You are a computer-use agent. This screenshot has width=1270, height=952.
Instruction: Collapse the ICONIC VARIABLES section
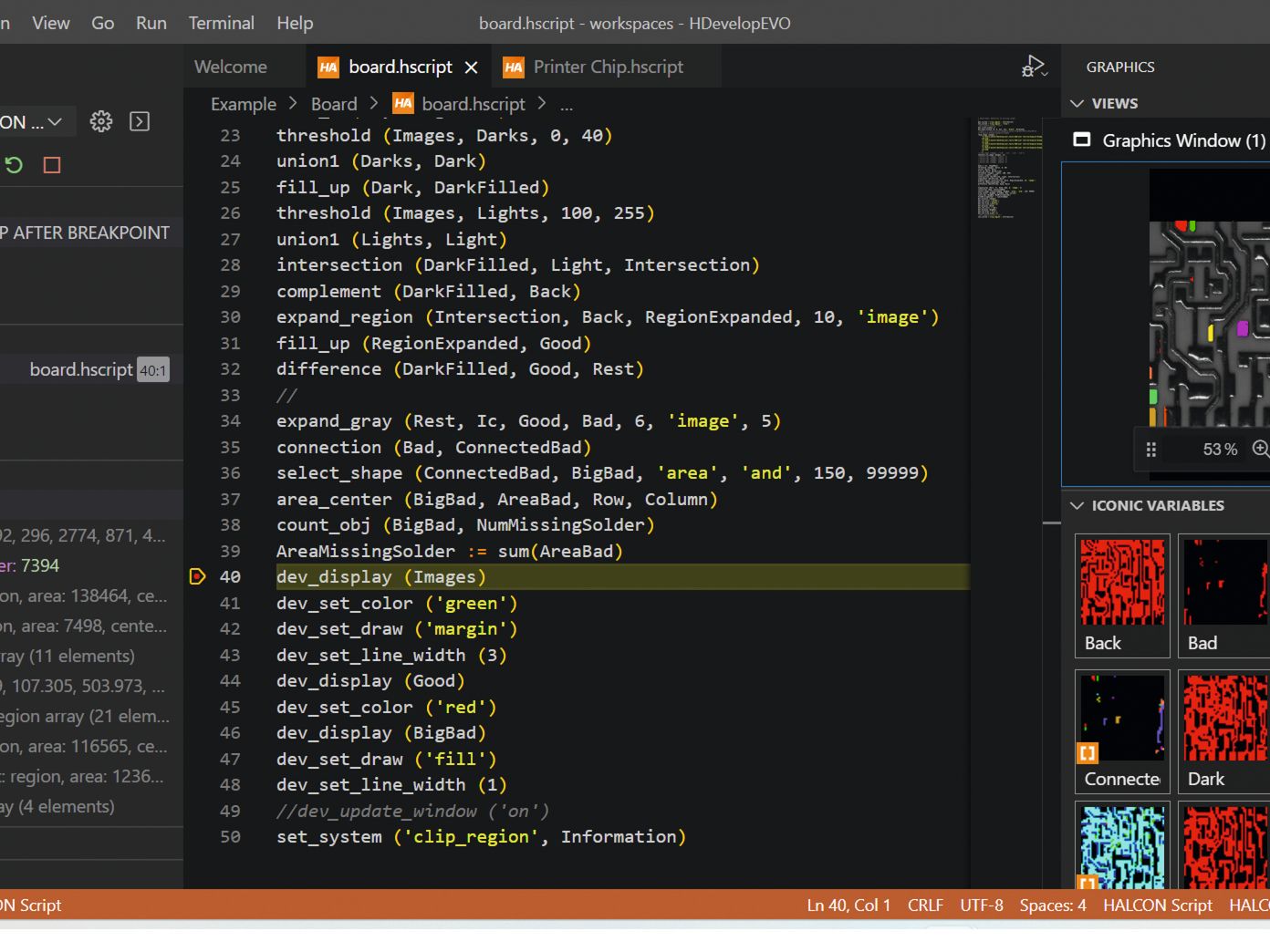1077,505
